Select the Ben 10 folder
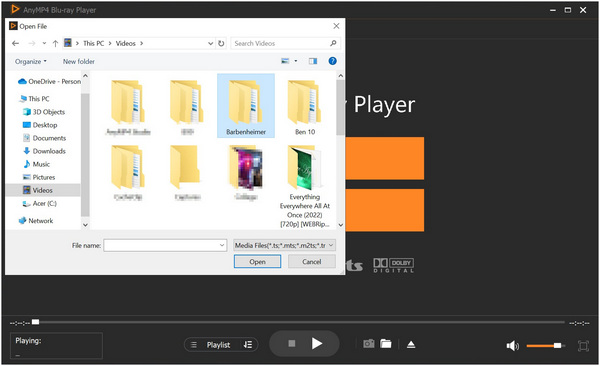Viewport: 600px width, 366px height. pos(305,106)
